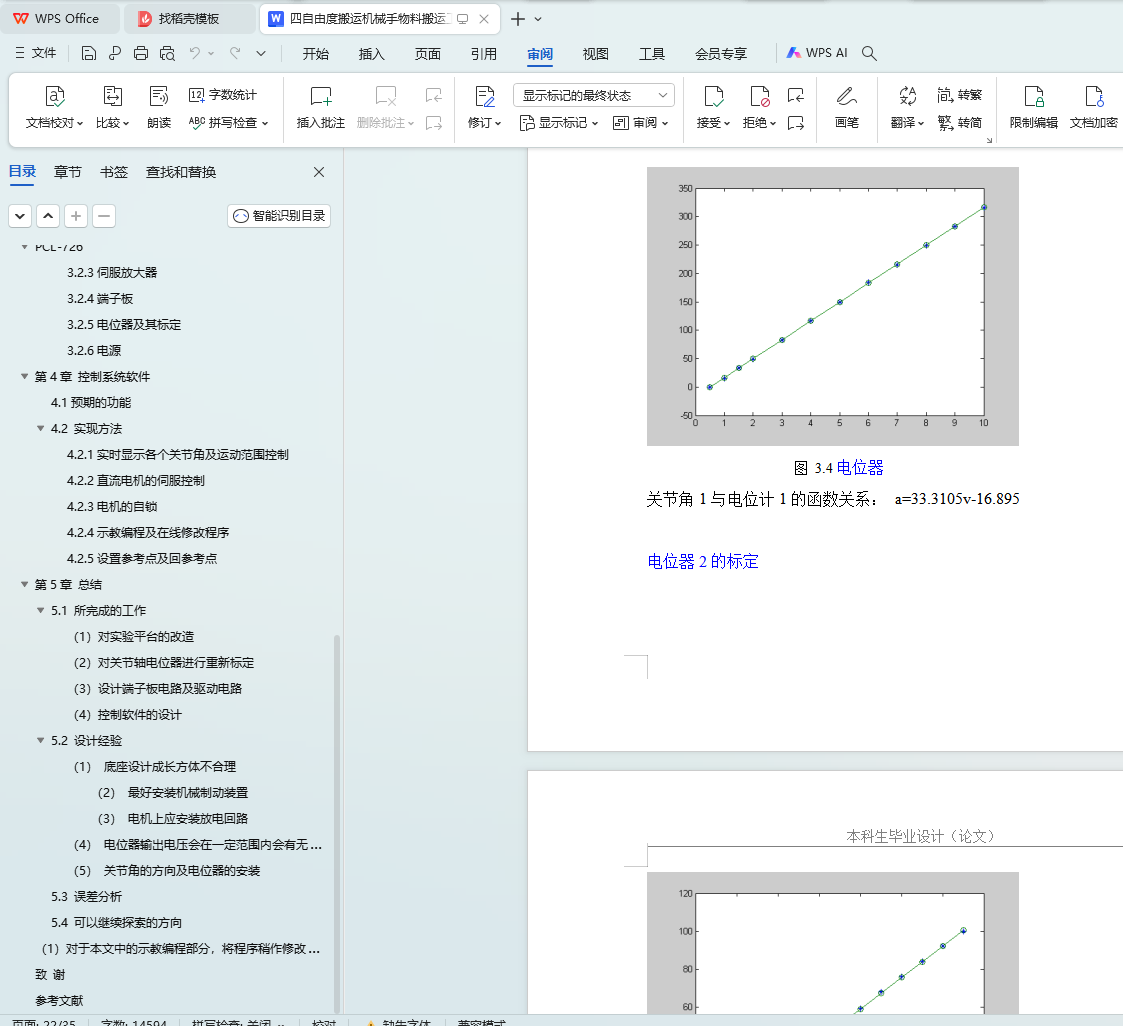Click 插入批注 to insert a comment
The height and width of the screenshot is (1026, 1123).
click(x=320, y=107)
